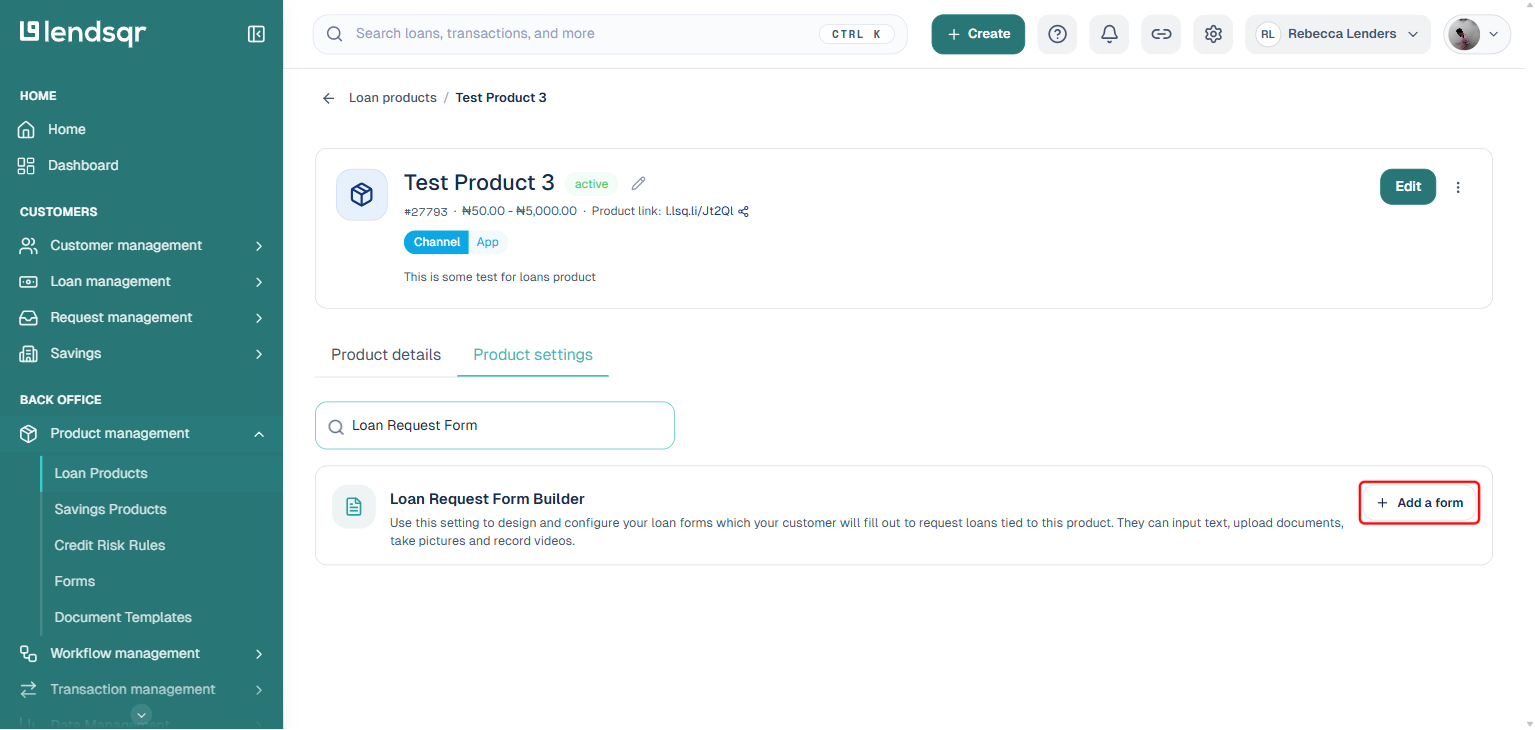Click the link chain icon in header
The width and height of the screenshot is (1535, 730).
1161,34
